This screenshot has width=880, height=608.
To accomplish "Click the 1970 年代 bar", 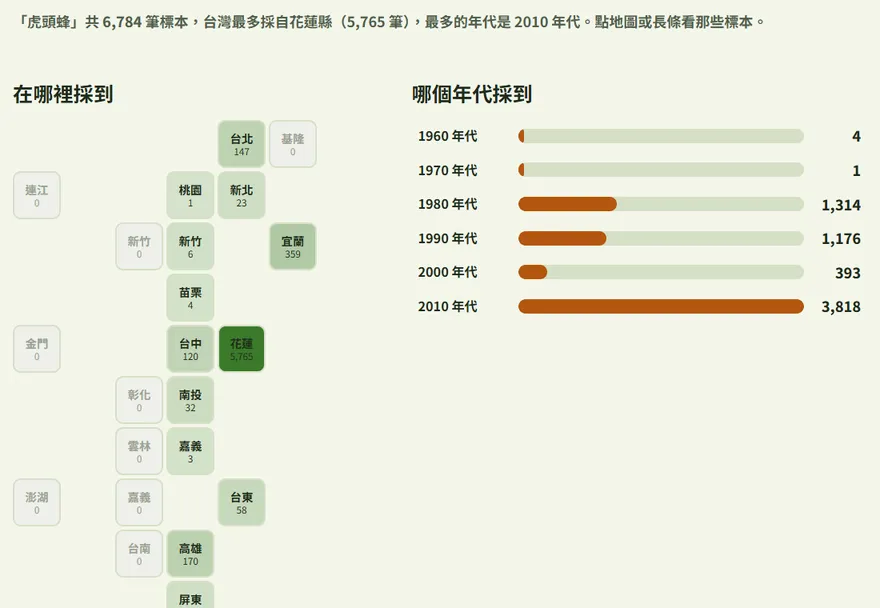I will 661,170.
